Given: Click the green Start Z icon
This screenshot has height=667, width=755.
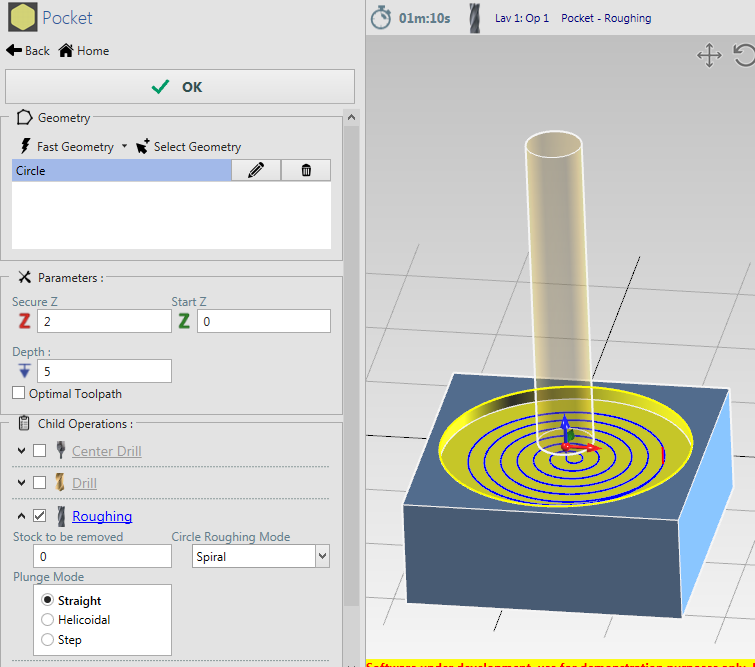Looking at the screenshot, I should coord(184,321).
